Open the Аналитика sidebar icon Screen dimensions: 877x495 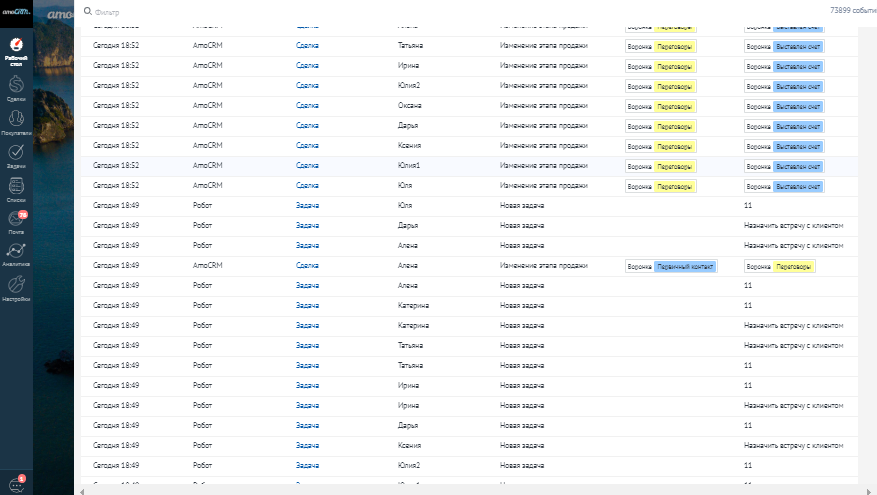[16, 254]
